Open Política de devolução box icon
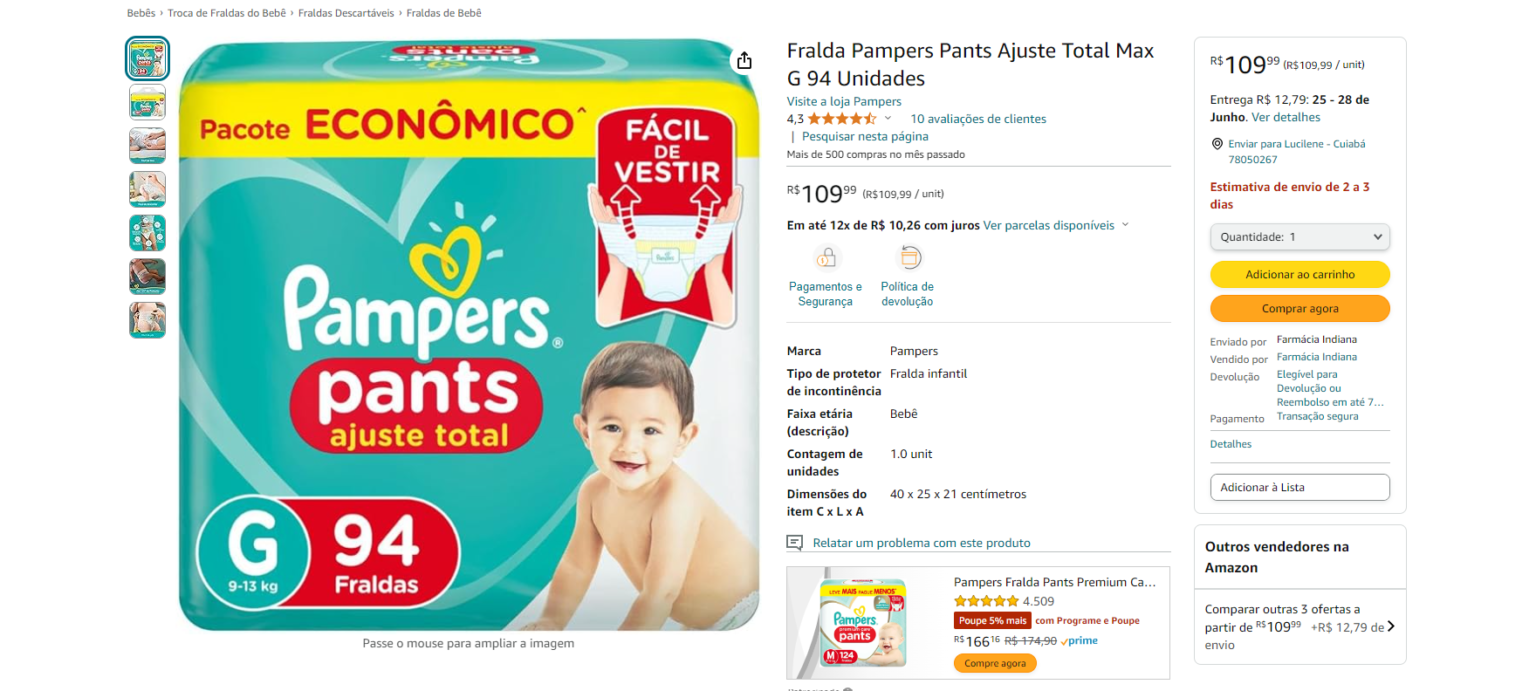Screen dimensions: 1536x691 pos(908,258)
